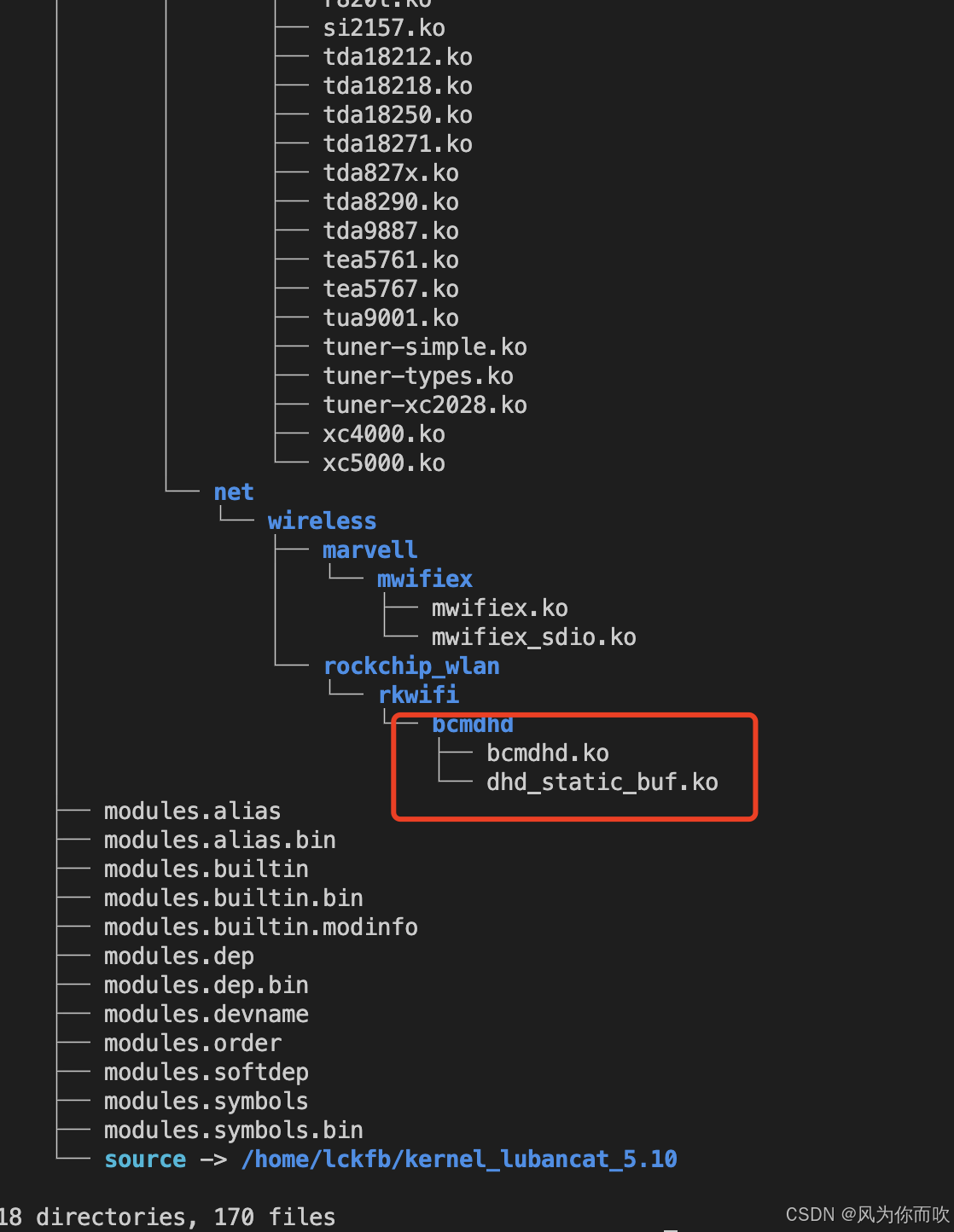
Task: Click the directories and files summary line
Action: pos(167,1217)
